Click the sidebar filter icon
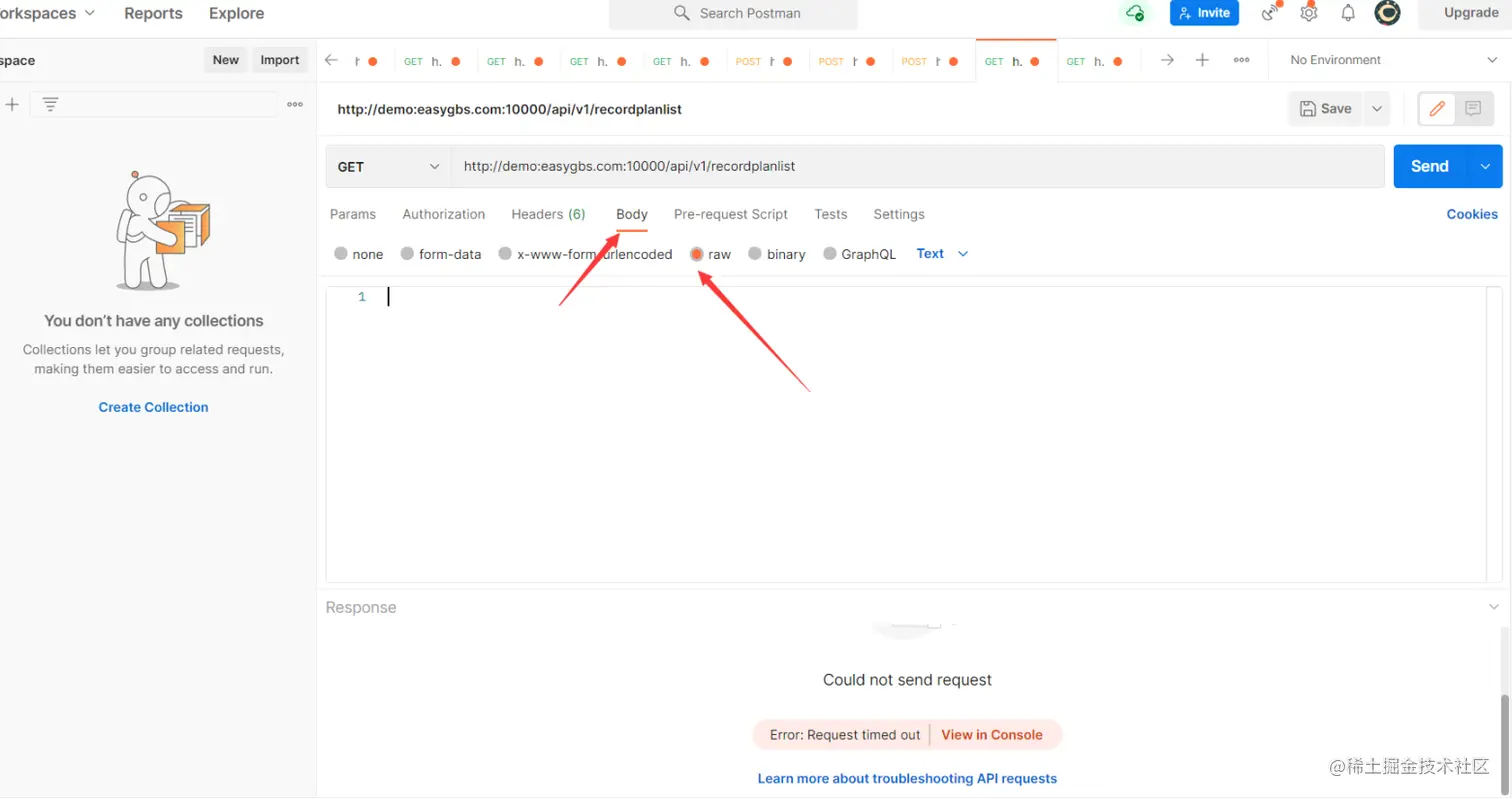The image size is (1512, 799). pyautogui.click(x=50, y=104)
